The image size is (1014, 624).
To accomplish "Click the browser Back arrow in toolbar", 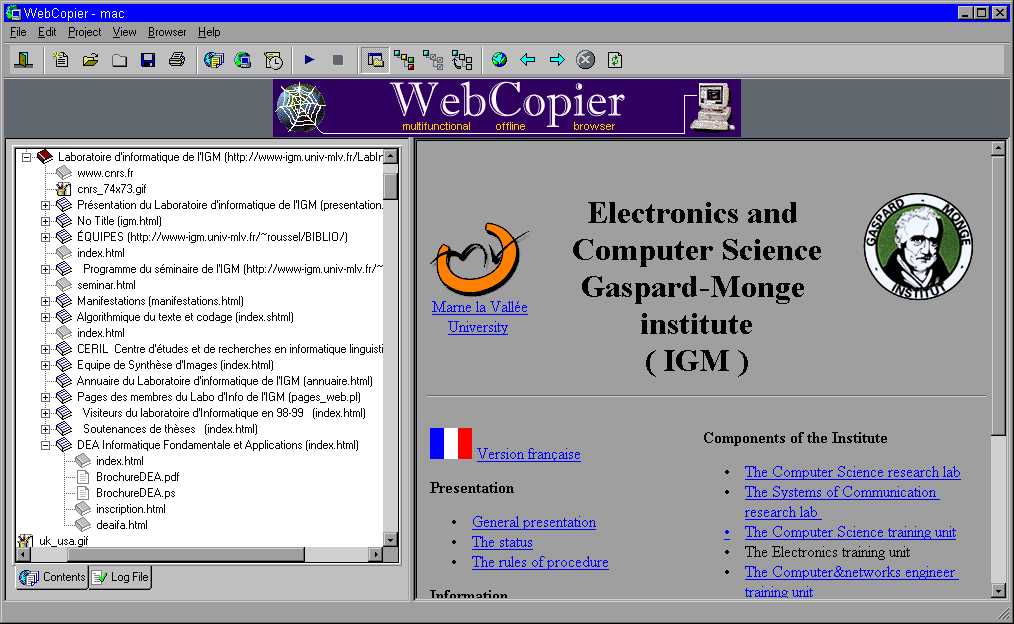I will click(x=528, y=60).
